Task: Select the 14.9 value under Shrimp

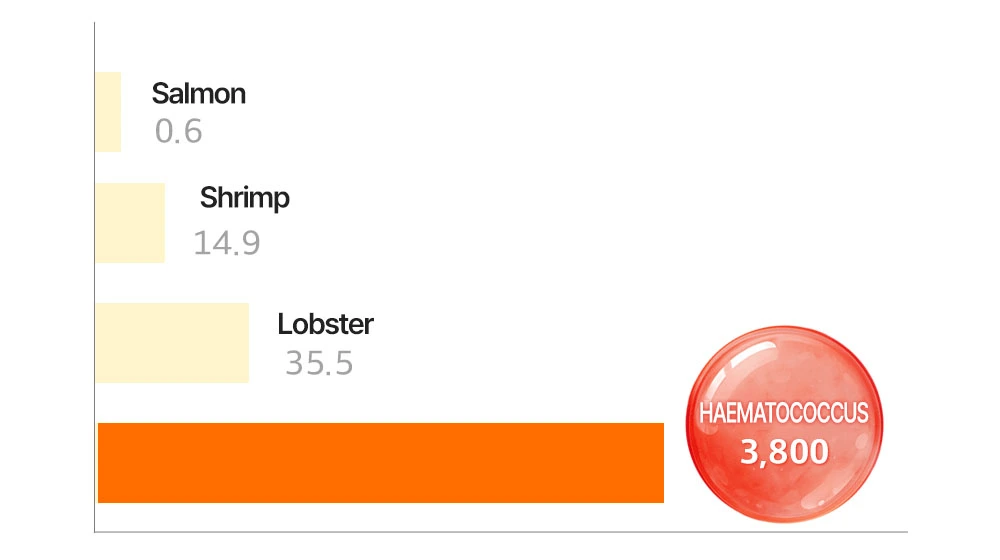Action: tap(227, 243)
